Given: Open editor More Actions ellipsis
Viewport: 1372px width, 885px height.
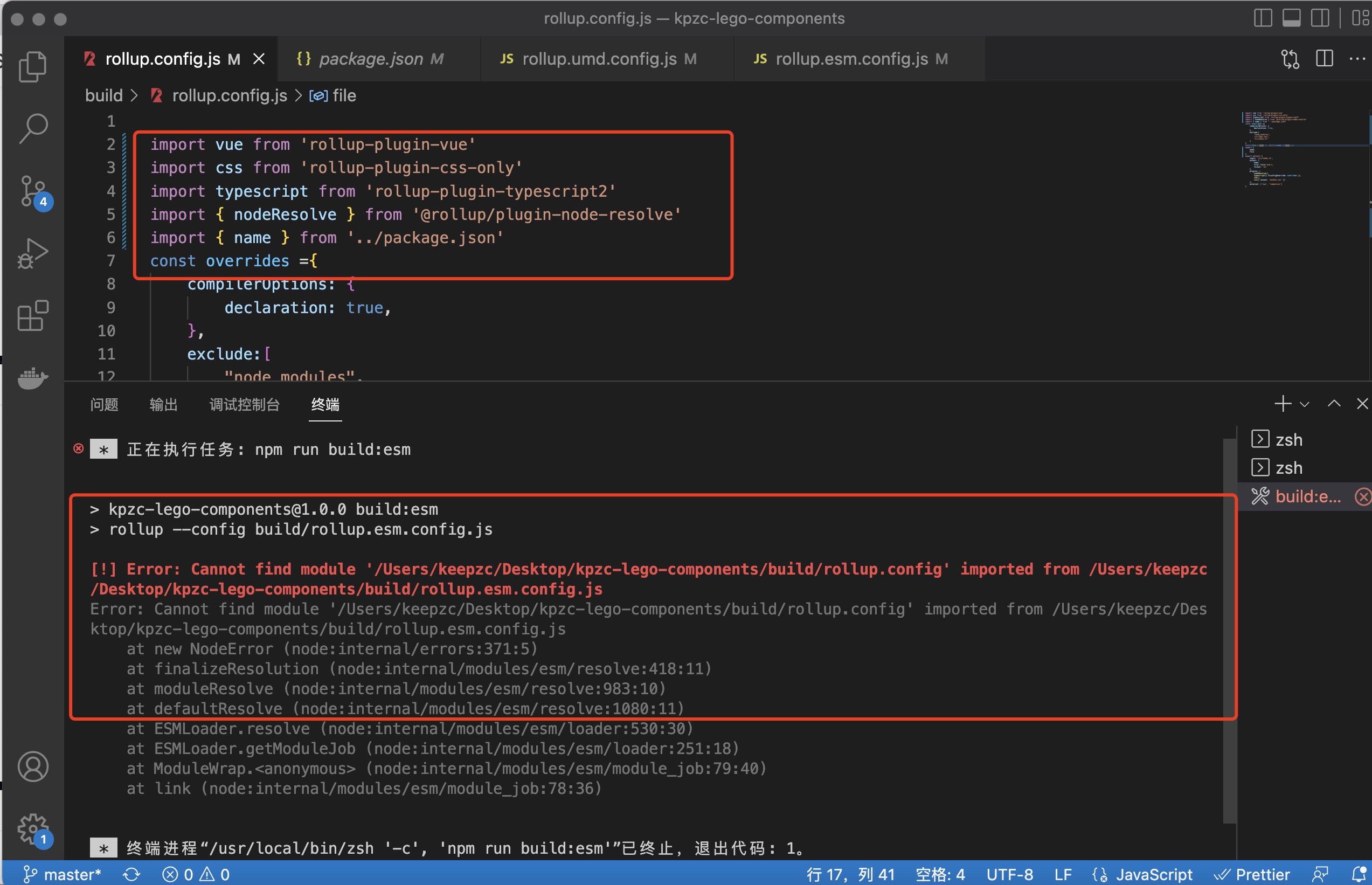Looking at the screenshot, I should (x=1357, y=59).
